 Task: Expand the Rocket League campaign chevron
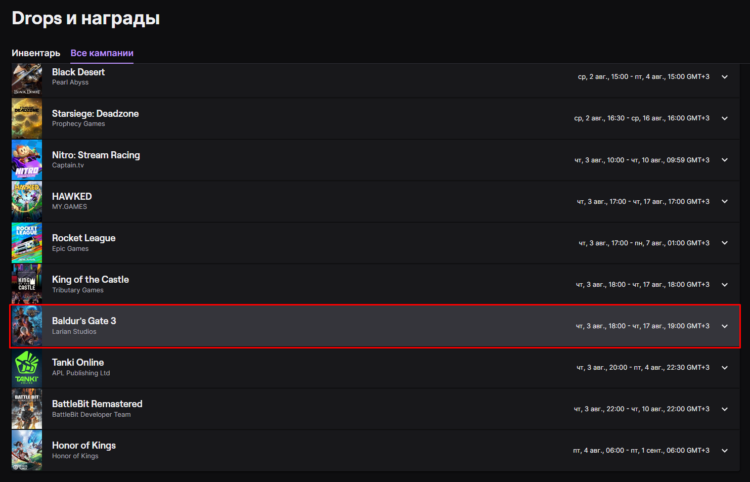pyautogui.click(x=725, y=243)
